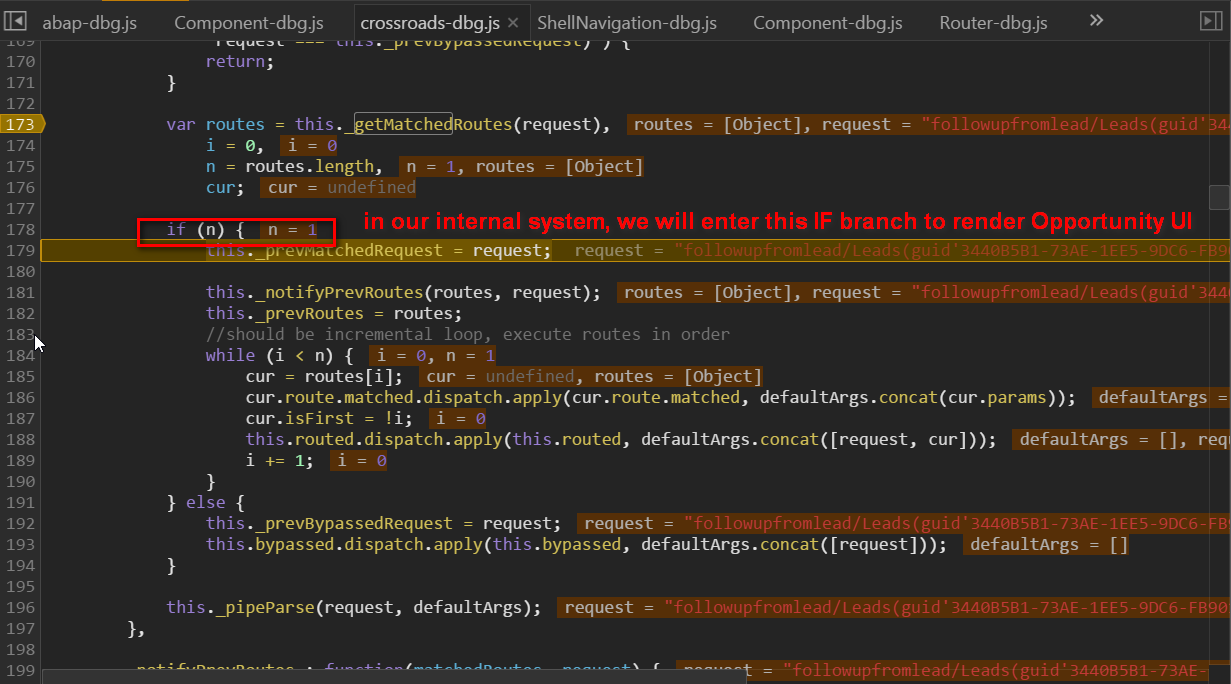Click the incremental loop comment on line 183

[468, 335]
